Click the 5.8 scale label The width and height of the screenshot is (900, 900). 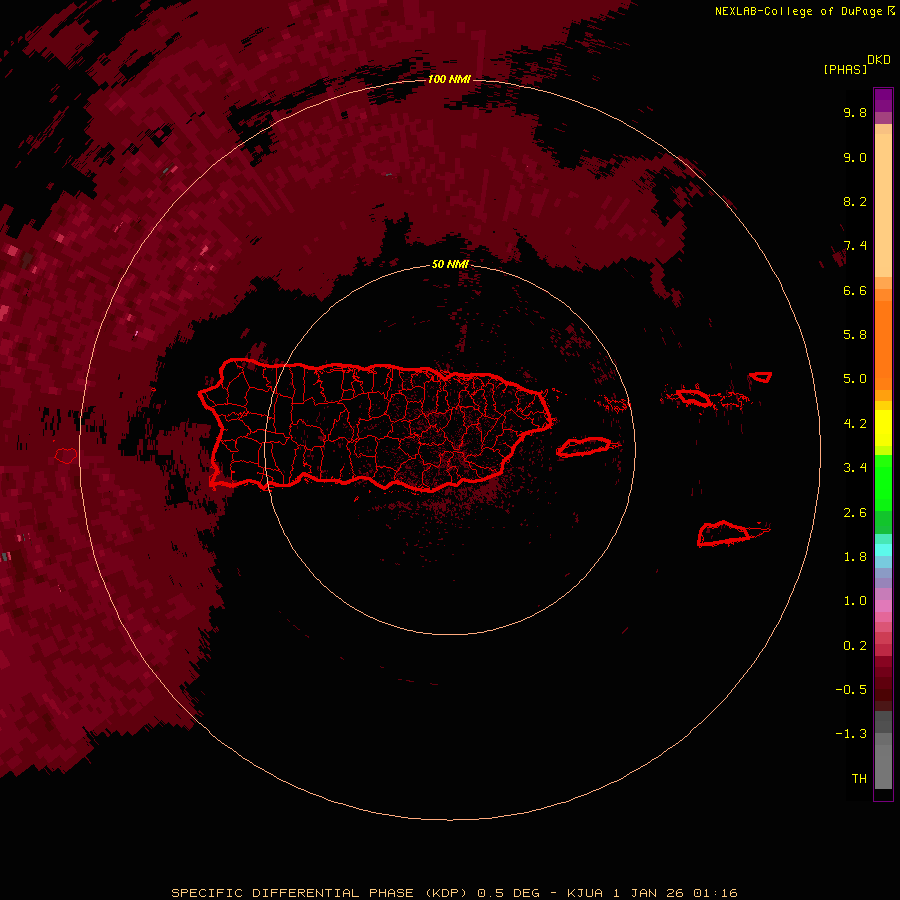[855, 335]
